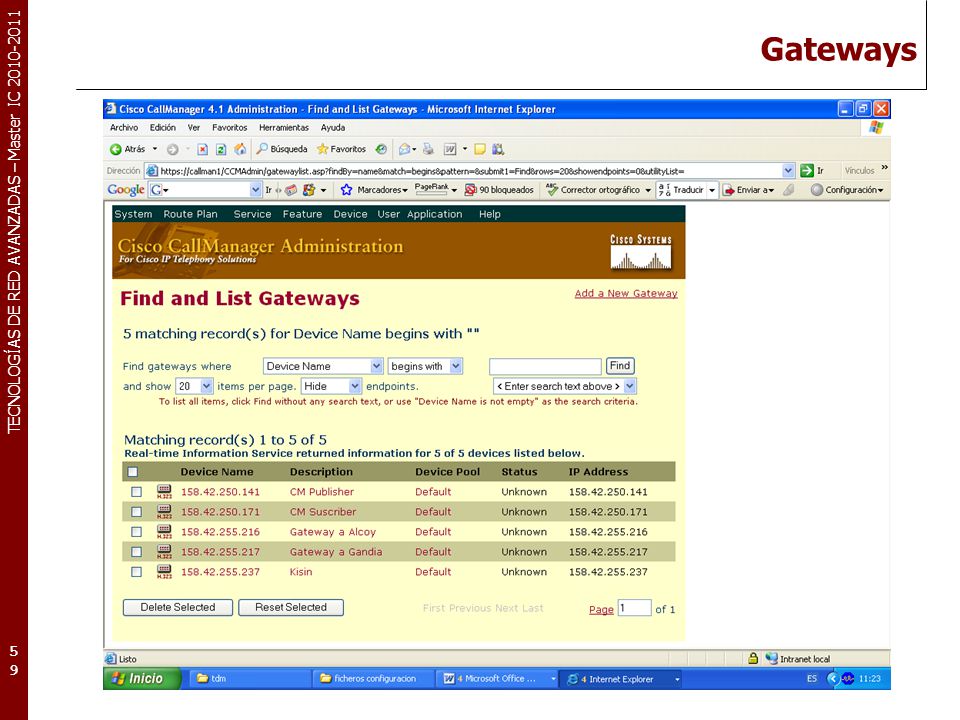The height and width of the screenshot is (720, 960).
Task: Open device link 158.42.255.216
Action: pyautogui.click(x=220, y=532)
